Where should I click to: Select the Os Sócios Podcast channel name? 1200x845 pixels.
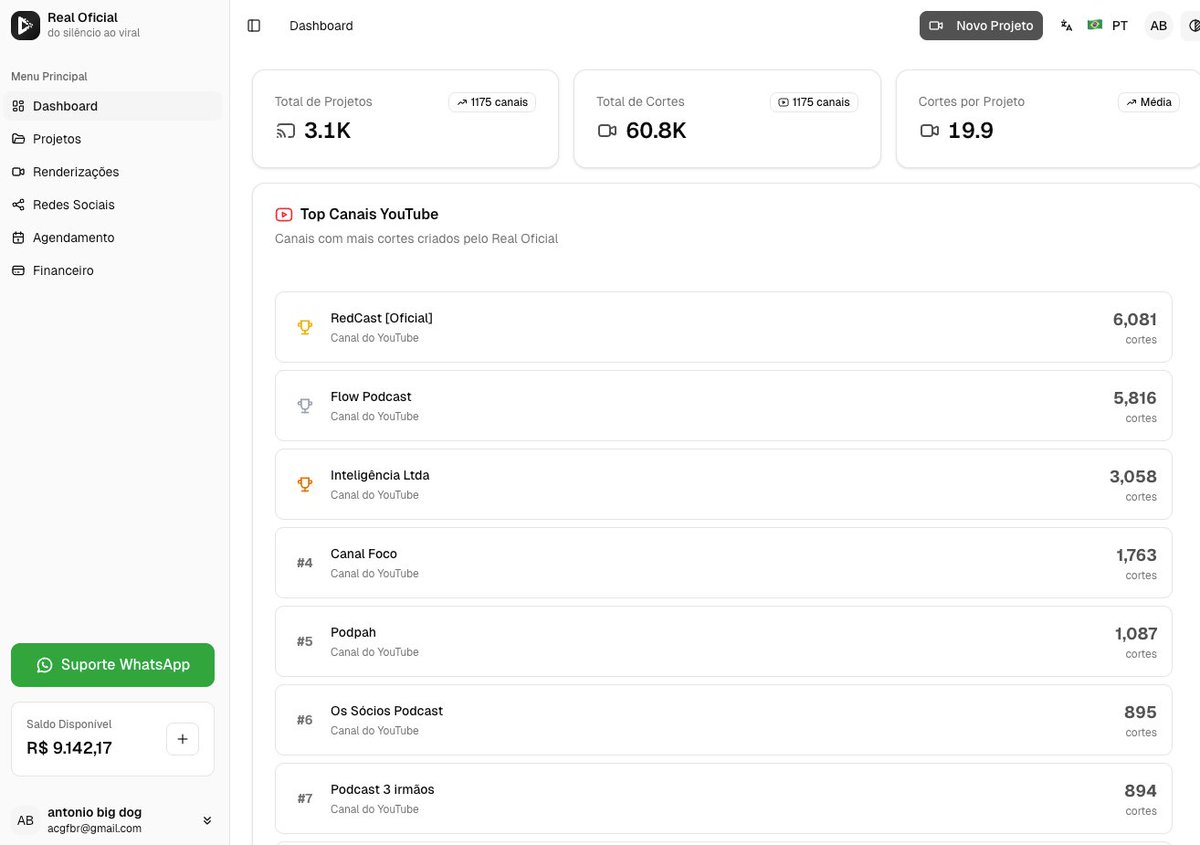click(x=387, y=711)
